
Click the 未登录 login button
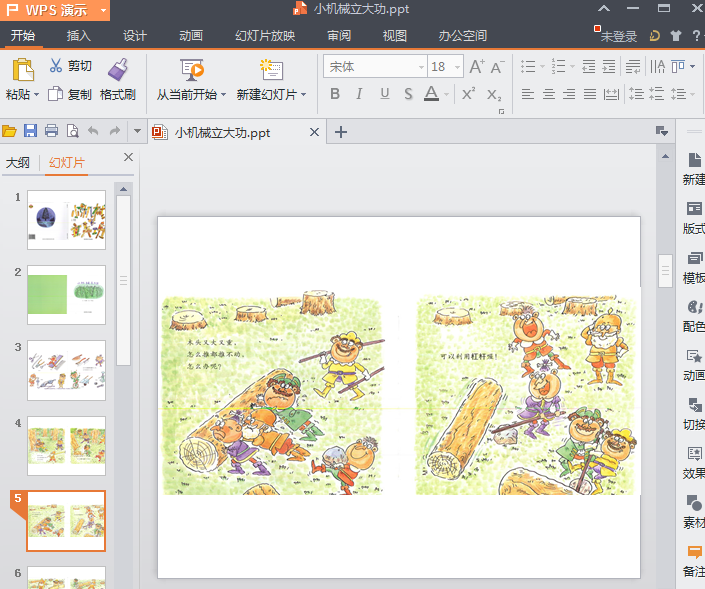point(619,36)
